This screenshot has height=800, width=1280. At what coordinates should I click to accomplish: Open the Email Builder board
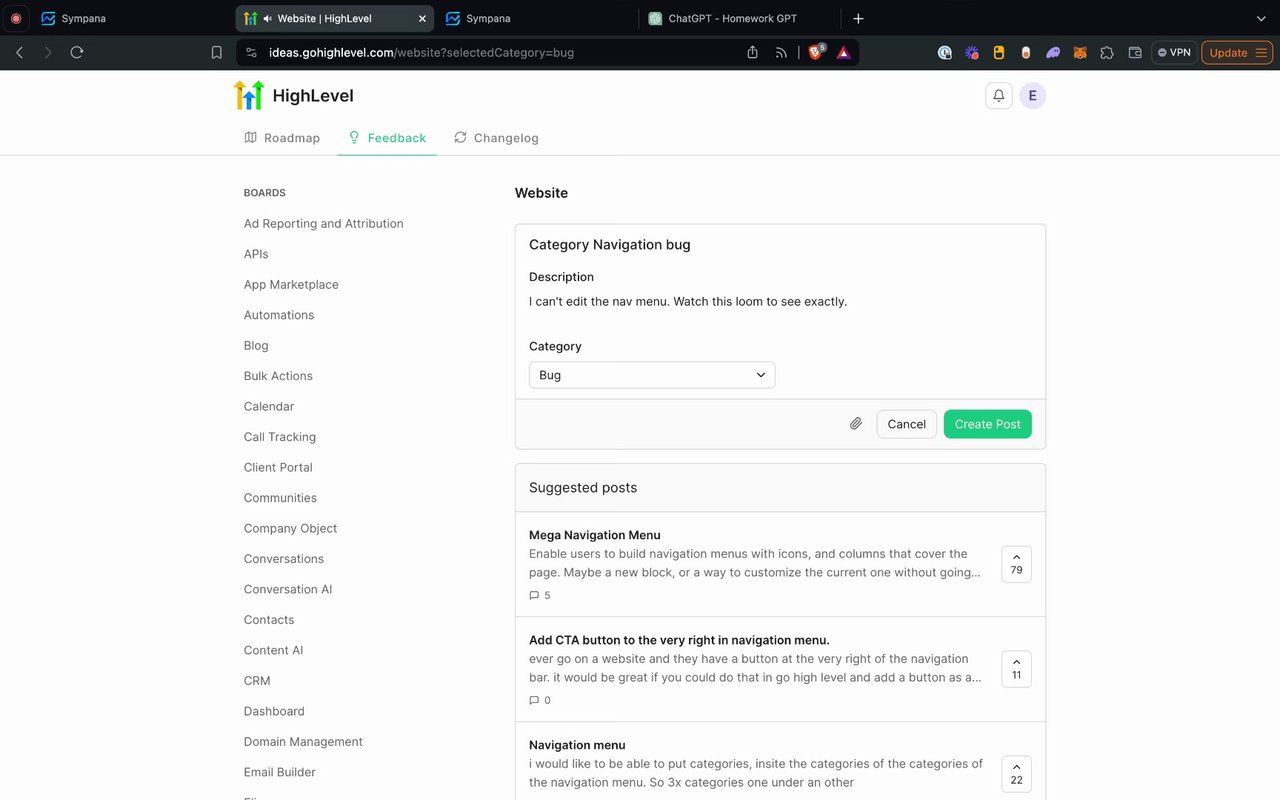[280, 773]
